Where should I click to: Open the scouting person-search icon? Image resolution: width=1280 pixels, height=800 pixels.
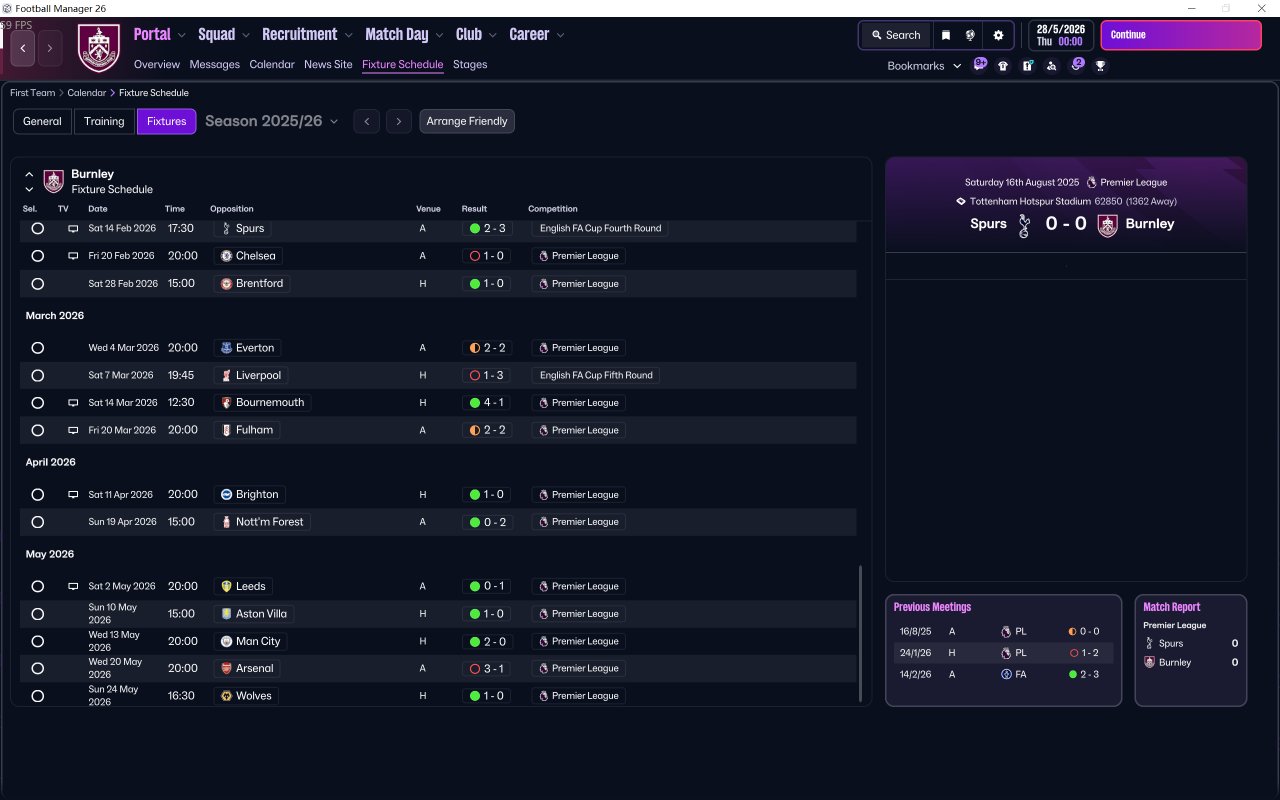pos(1052,66)
